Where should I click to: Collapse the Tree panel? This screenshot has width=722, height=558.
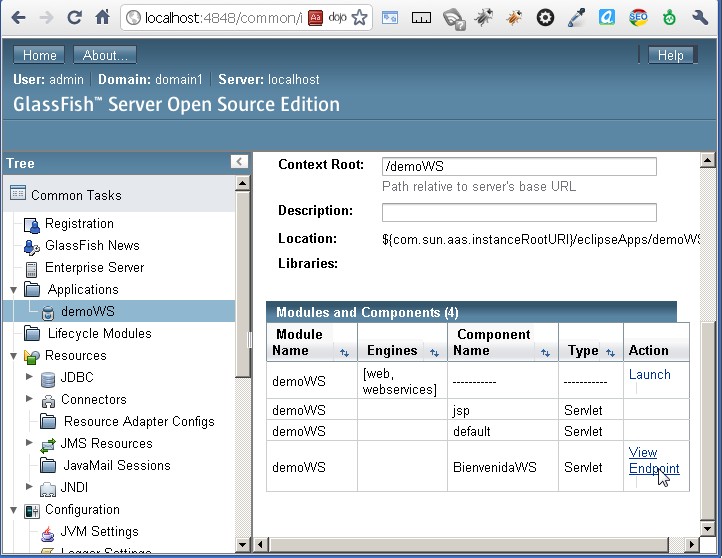(x=239, y=162)
